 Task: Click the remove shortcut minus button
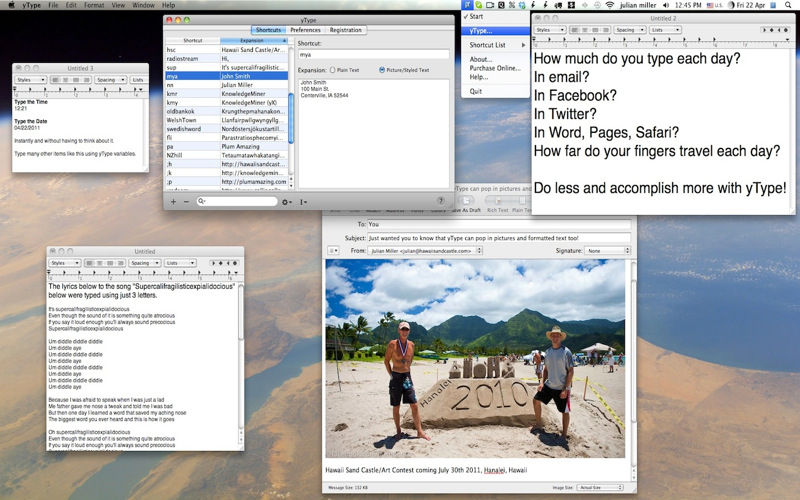tap(186, 202)
